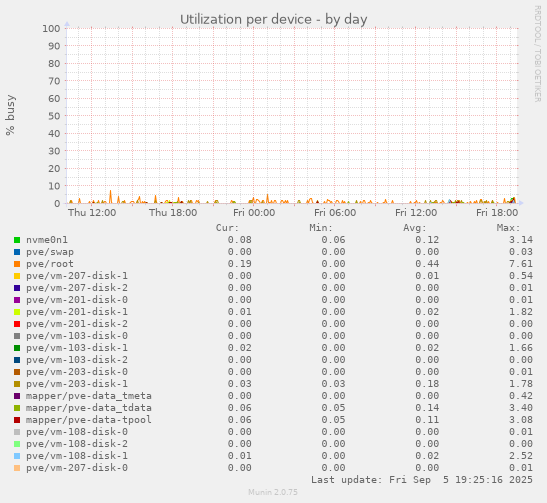Select the pve/vm-108-disk-0 label

coord(77,432)
